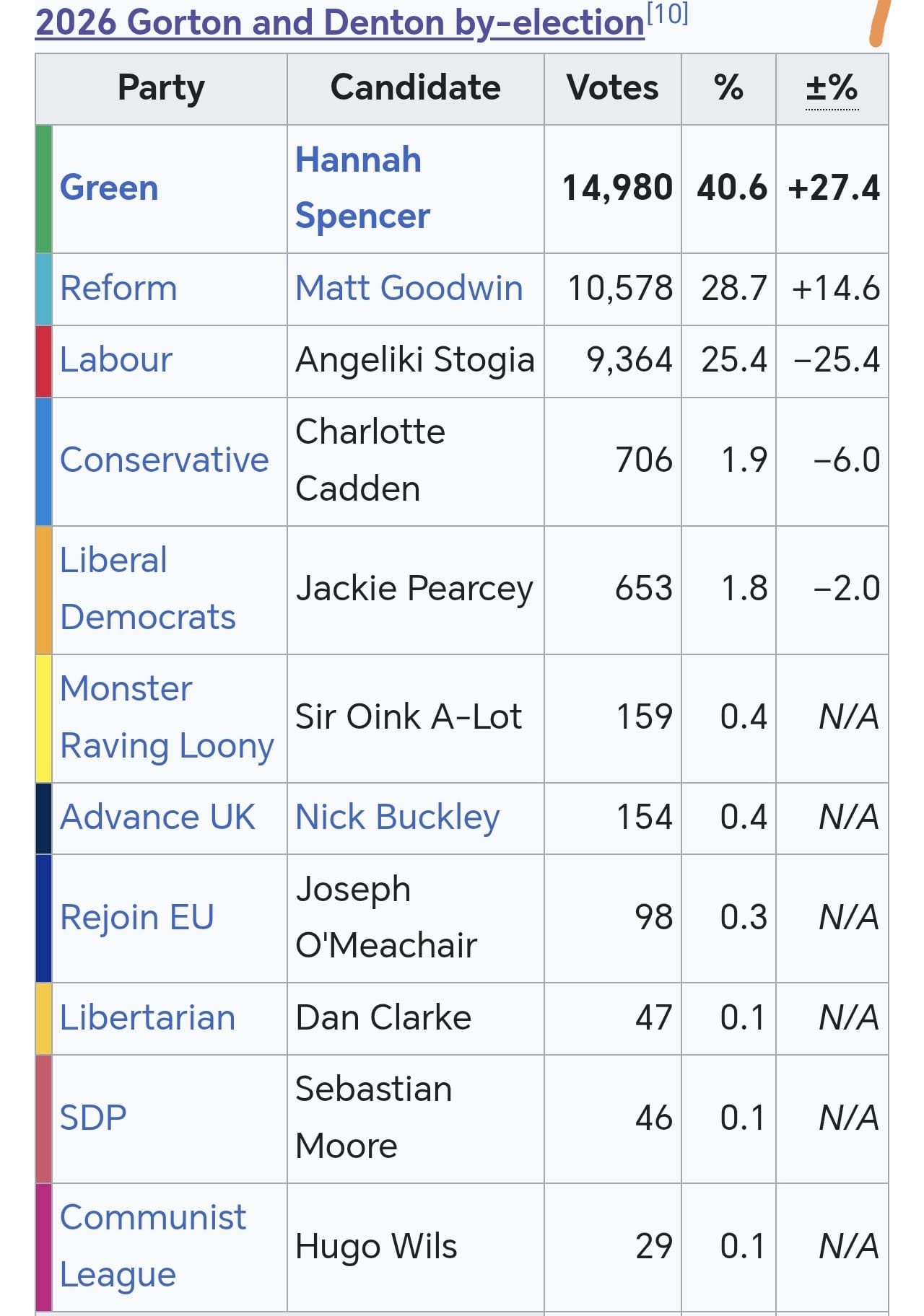Click the Labour red color swatch
The image size is (924, 1316).
(x=44, y=361)
